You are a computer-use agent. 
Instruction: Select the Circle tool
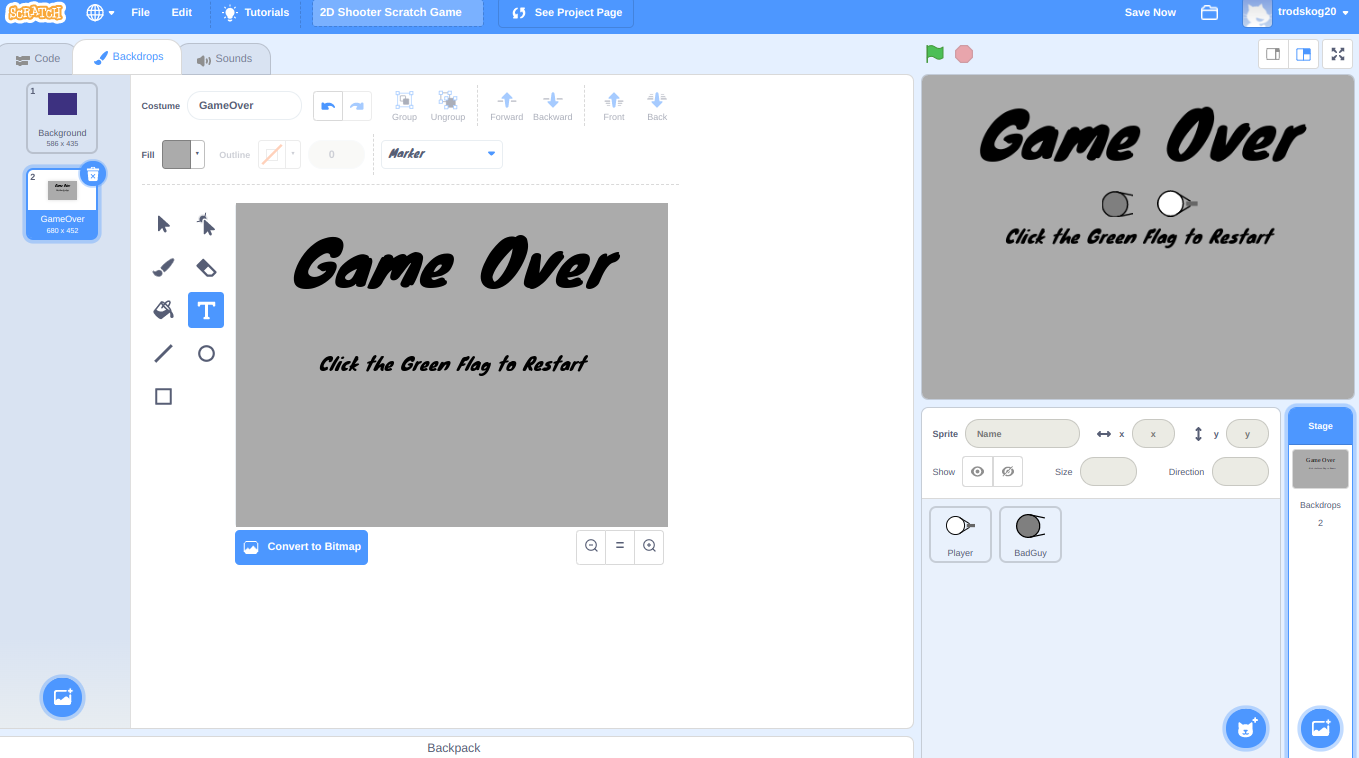tap(206, 353)
